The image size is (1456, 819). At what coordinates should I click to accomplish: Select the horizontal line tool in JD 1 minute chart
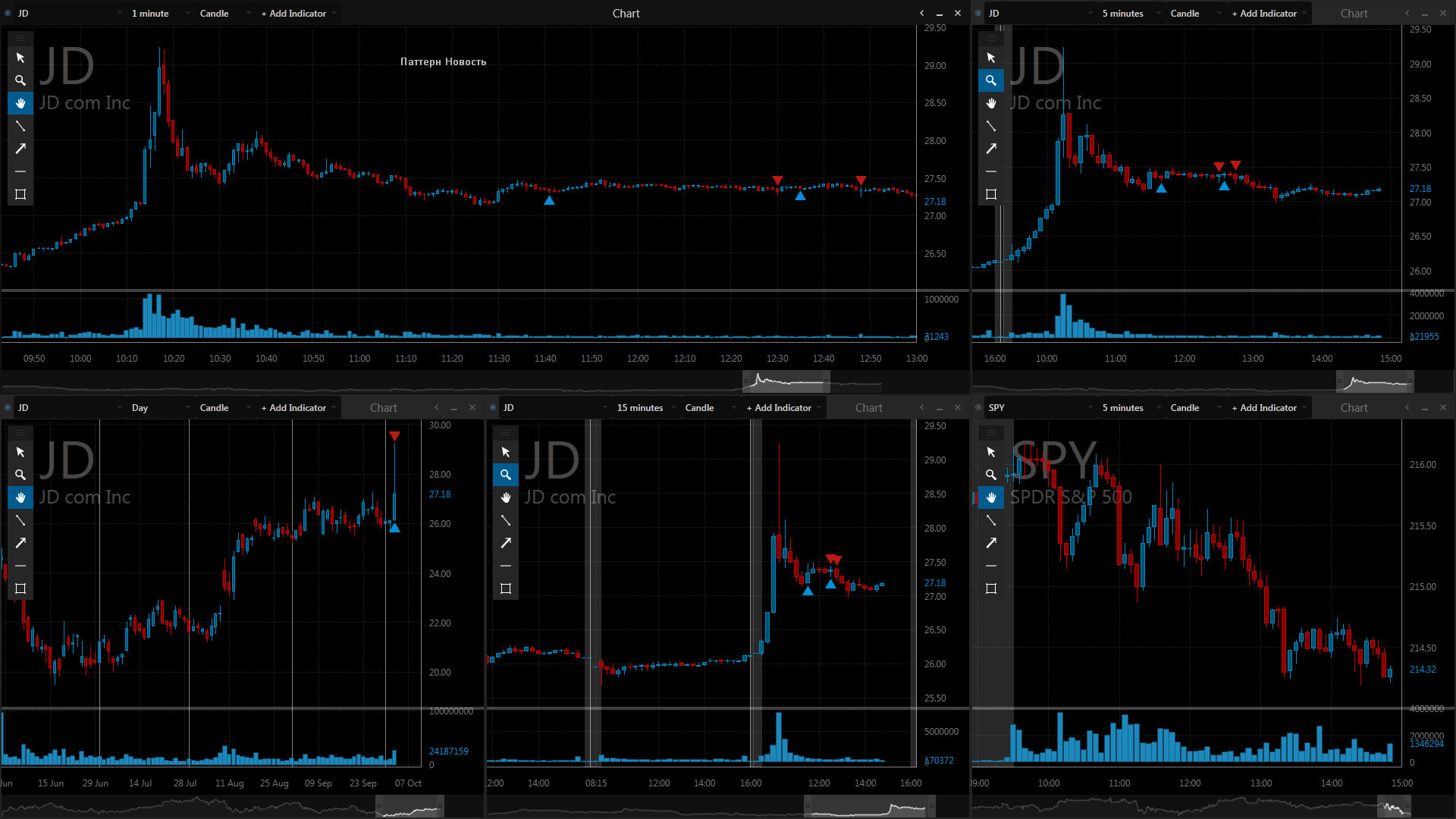[20, 171]
